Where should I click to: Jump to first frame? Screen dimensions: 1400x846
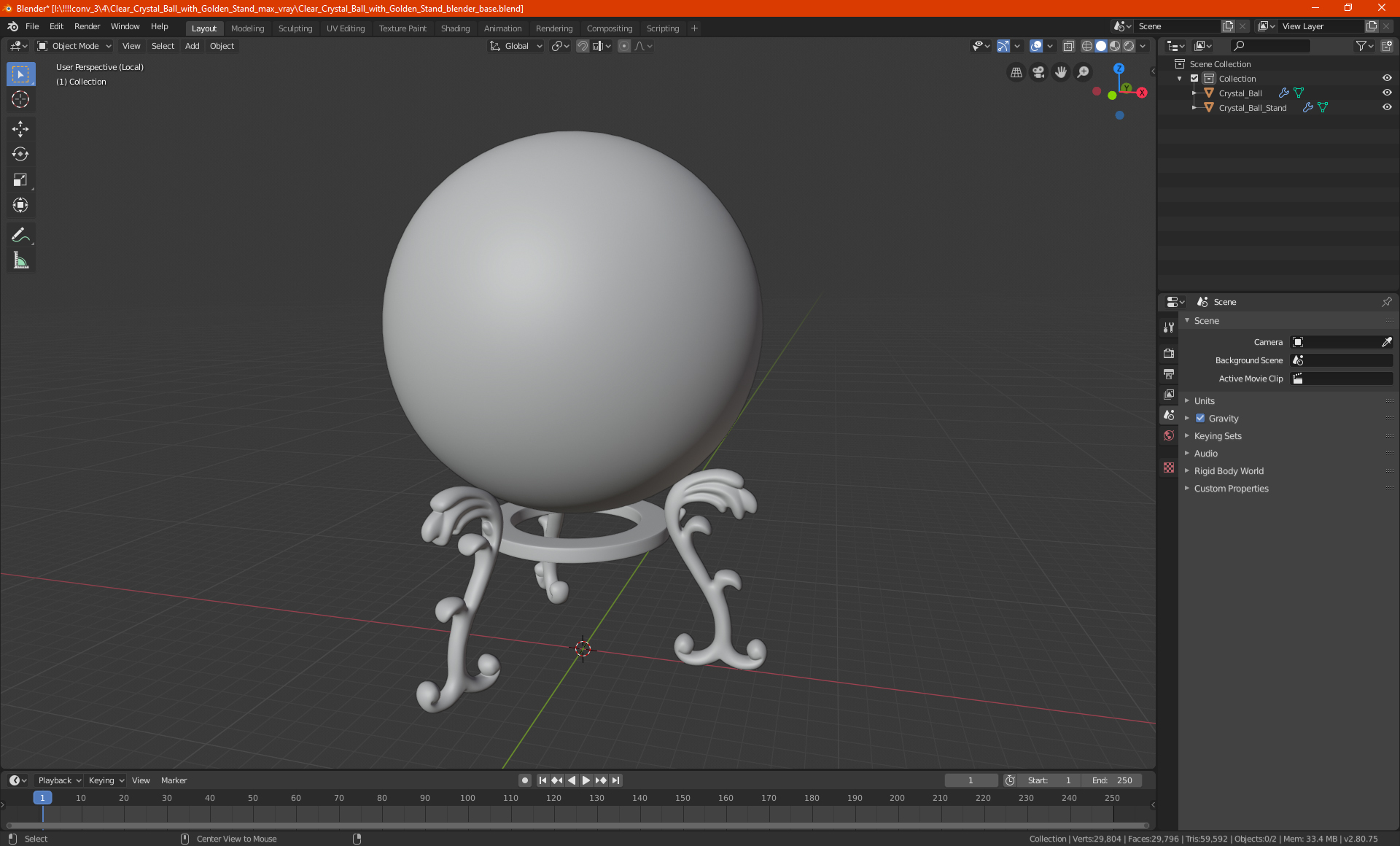pos(542,780)
